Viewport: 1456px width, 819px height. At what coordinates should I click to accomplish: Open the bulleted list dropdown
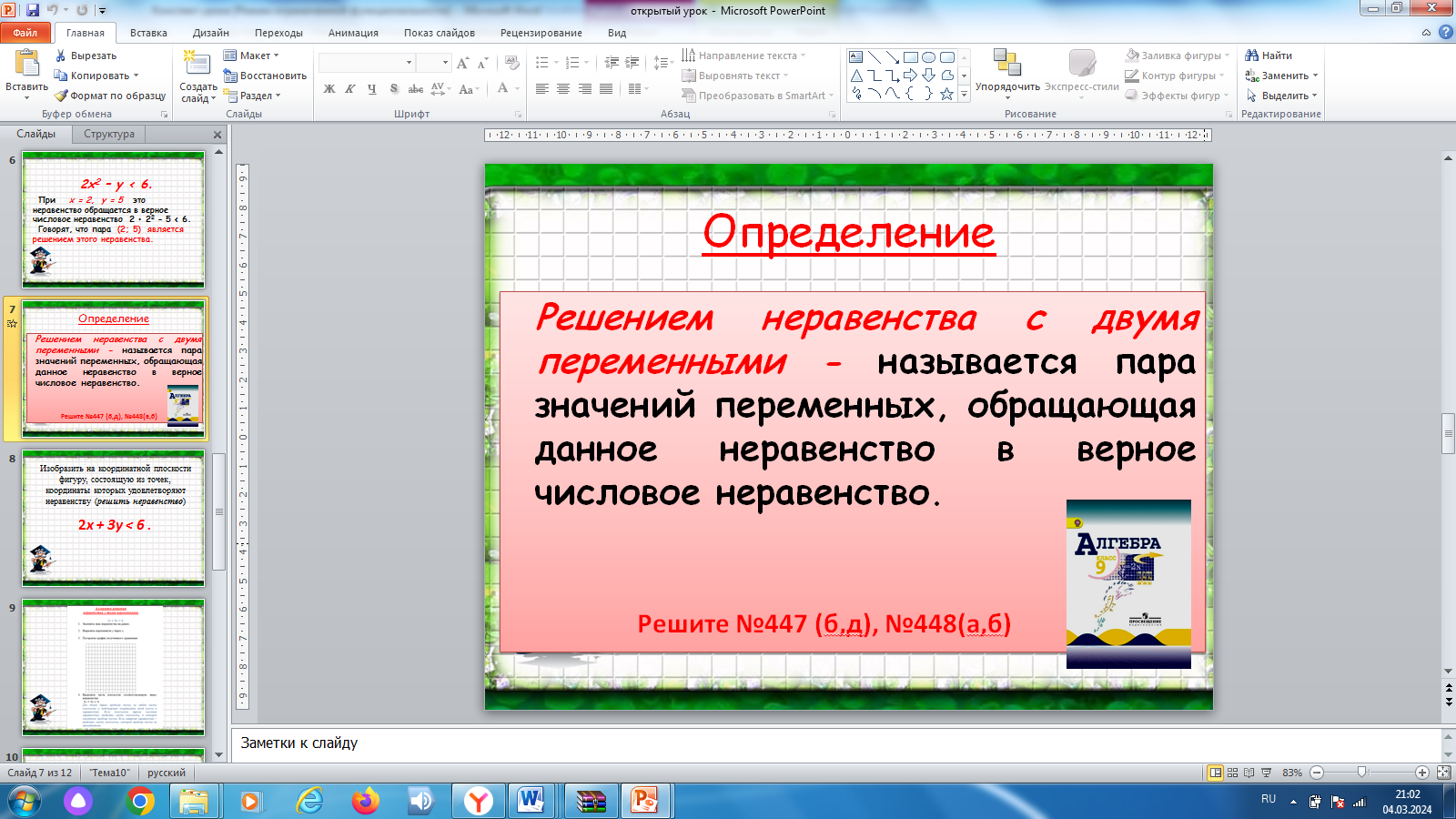click(x=554, y=63)
